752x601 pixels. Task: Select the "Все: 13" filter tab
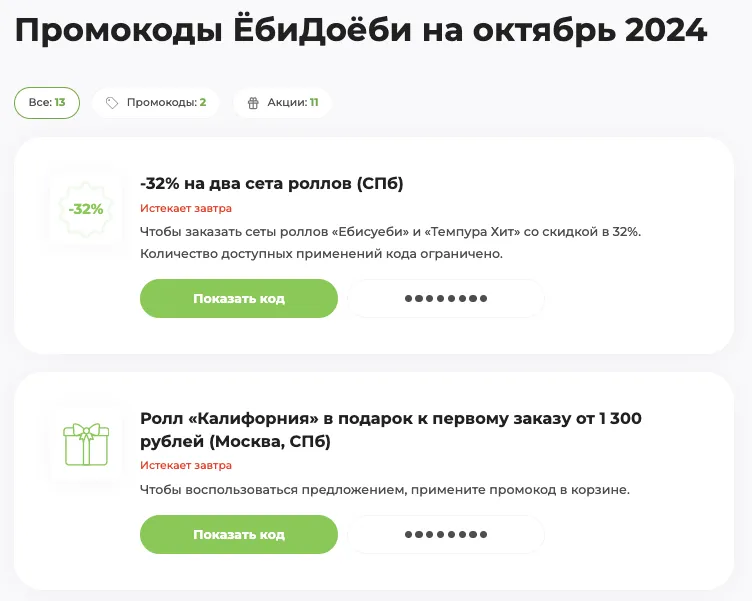pos(47,103)
